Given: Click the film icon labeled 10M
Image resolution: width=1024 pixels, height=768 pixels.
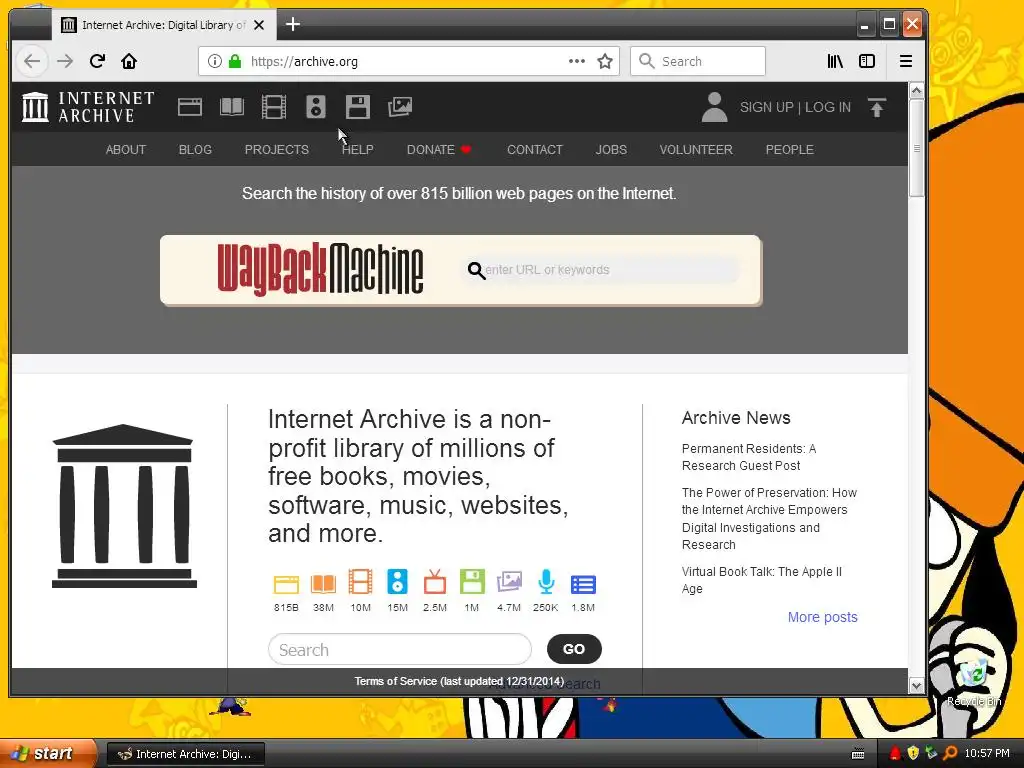Looking at the screenshot, I should click(360, 582).
